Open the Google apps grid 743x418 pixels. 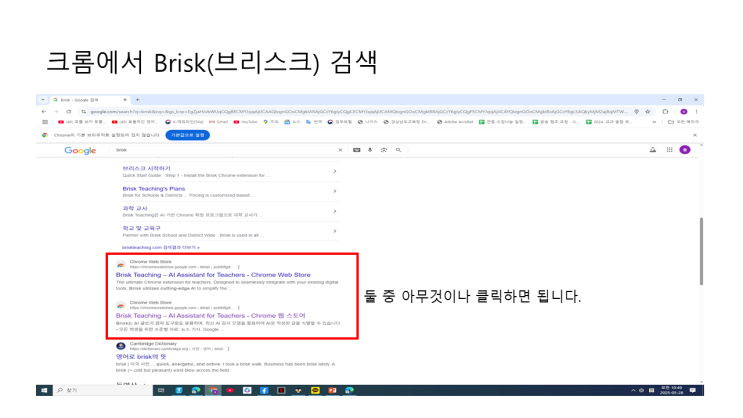coord(670,150)
